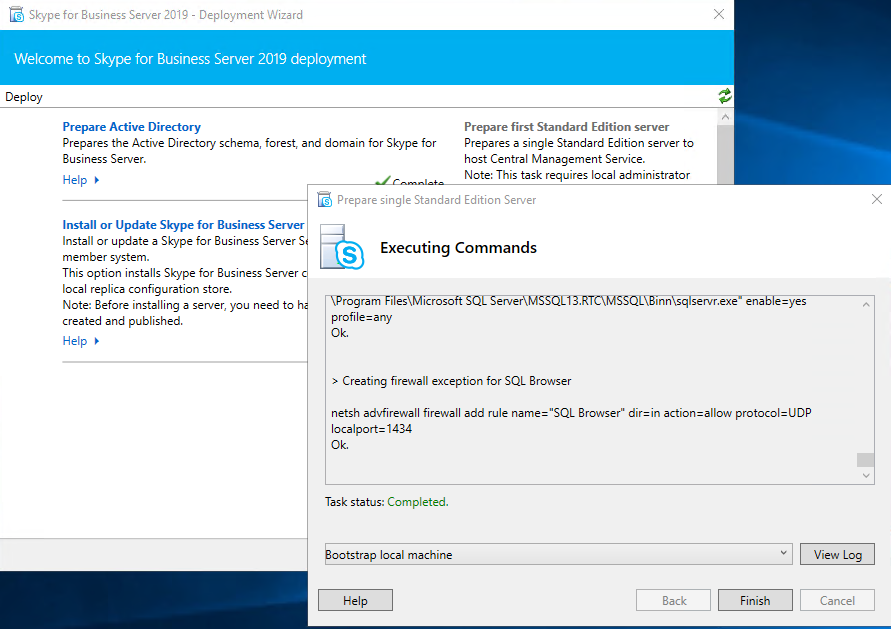Click the output log scroll down arrow
Screen dimensions: 891x629
tap(865, 477)
